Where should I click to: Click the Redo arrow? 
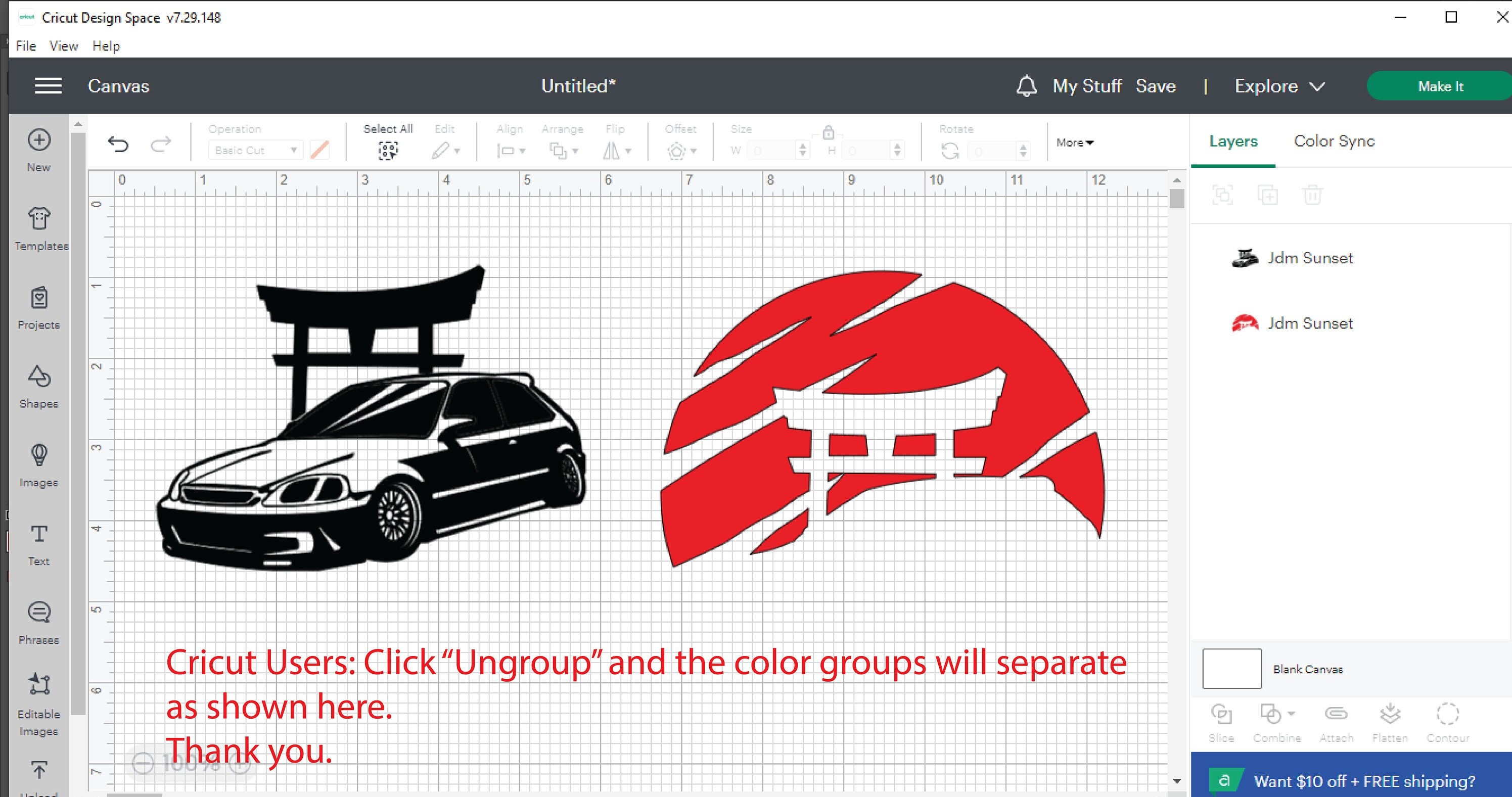pos(161,144)
